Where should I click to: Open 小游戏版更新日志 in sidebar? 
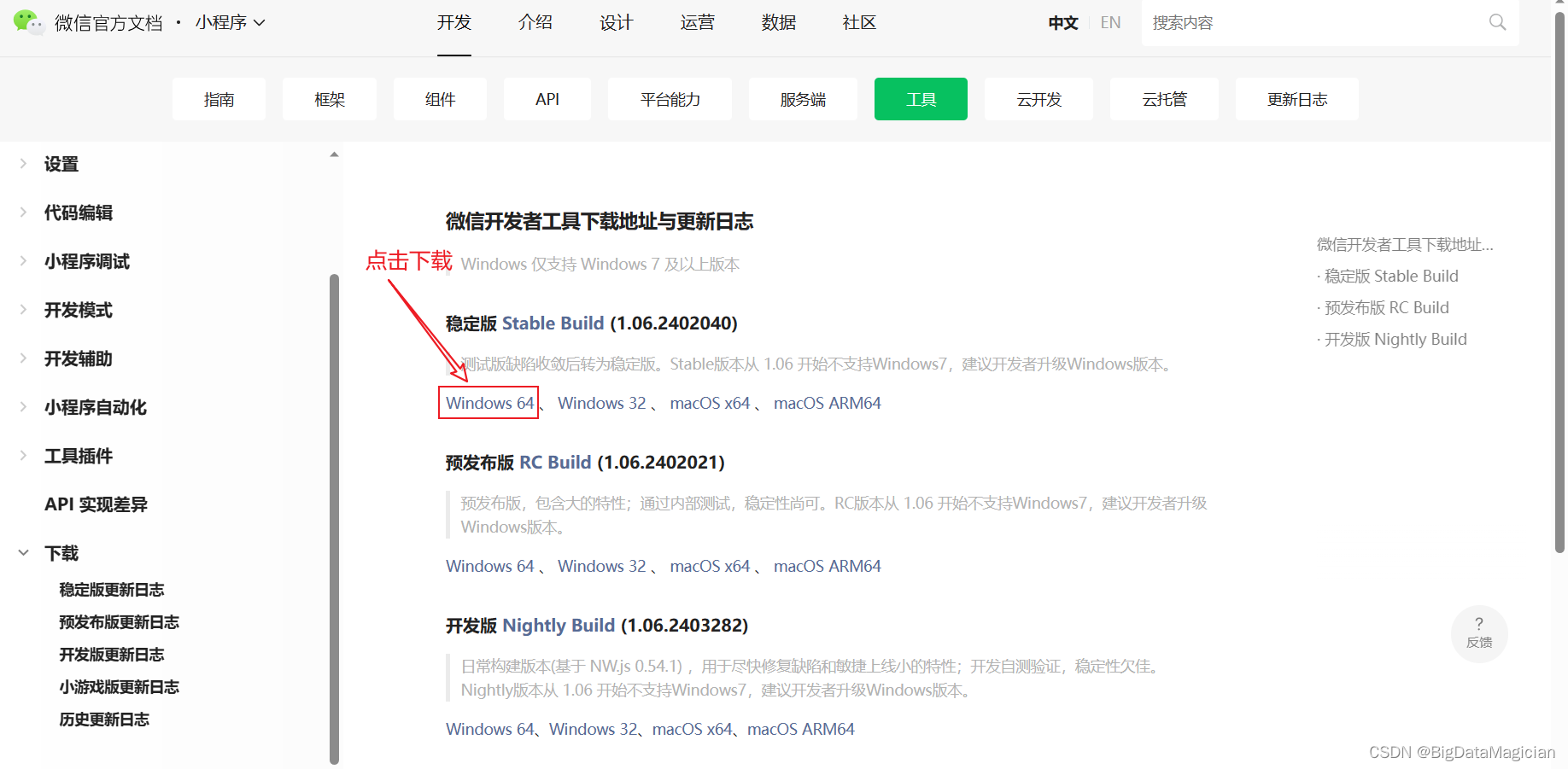[x=120, y=687]
